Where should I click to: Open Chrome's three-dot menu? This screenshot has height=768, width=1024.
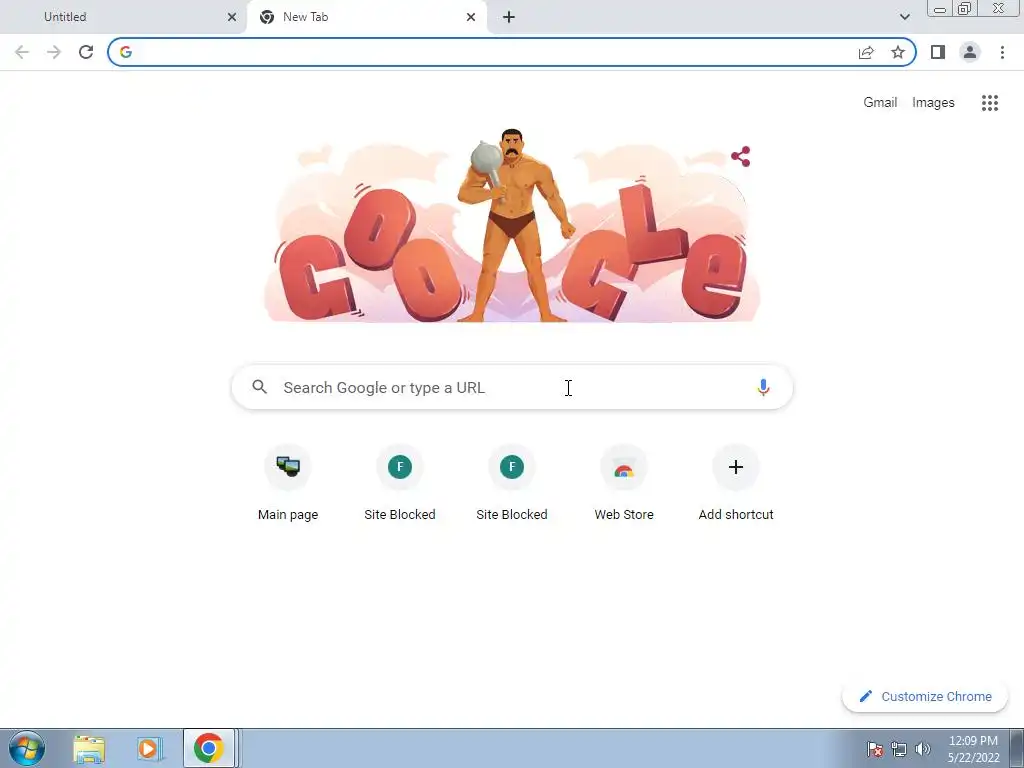1002,52
